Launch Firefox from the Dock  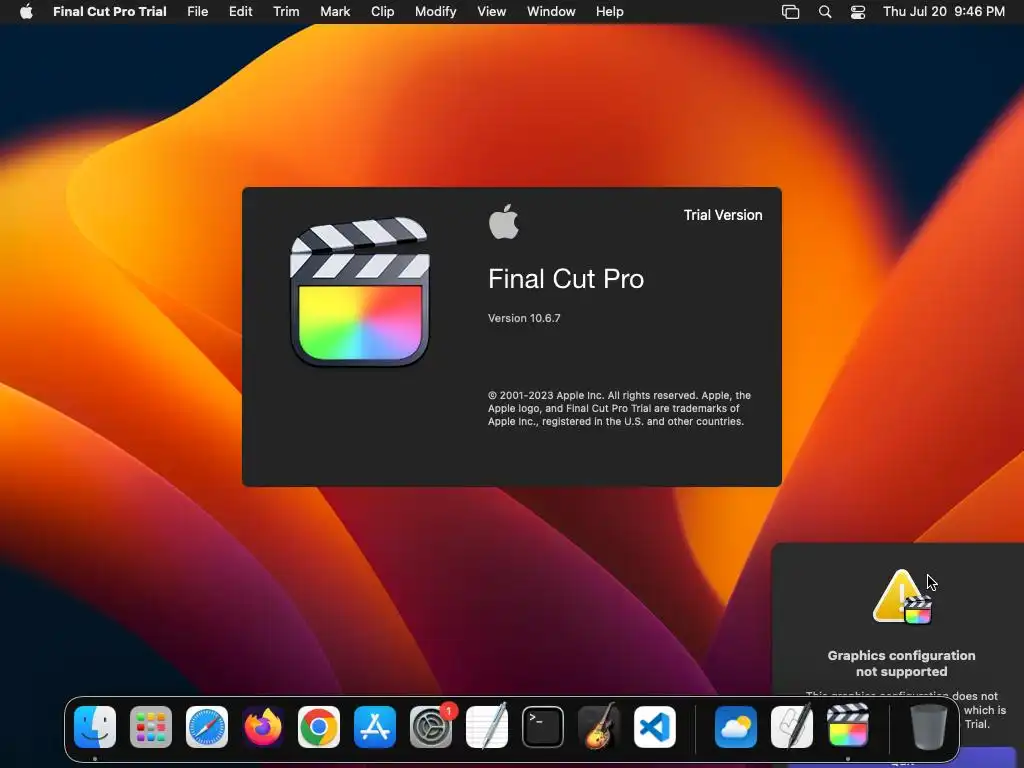point(263,727)
